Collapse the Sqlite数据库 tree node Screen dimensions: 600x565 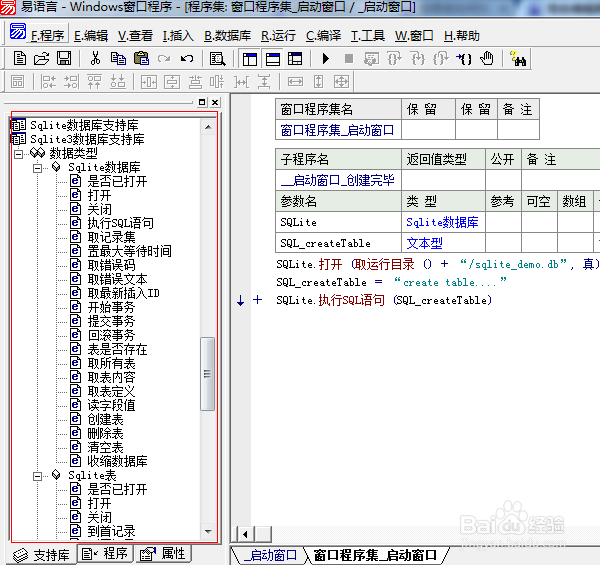37,168
